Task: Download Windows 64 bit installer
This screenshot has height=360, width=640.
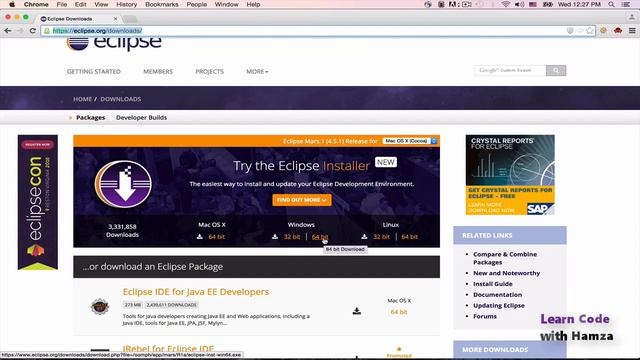Action: tap(320, 237)
